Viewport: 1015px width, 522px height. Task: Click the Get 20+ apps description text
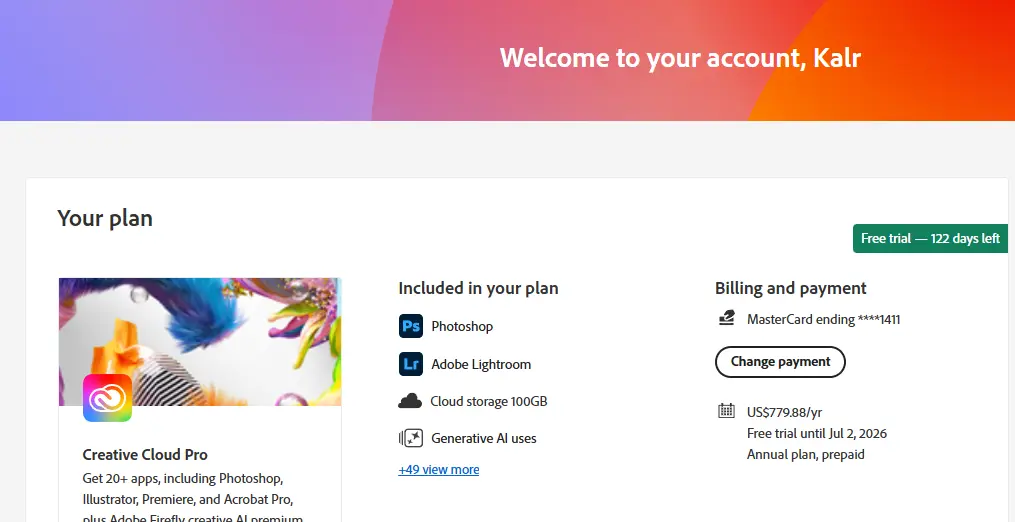tap(193, 499)
